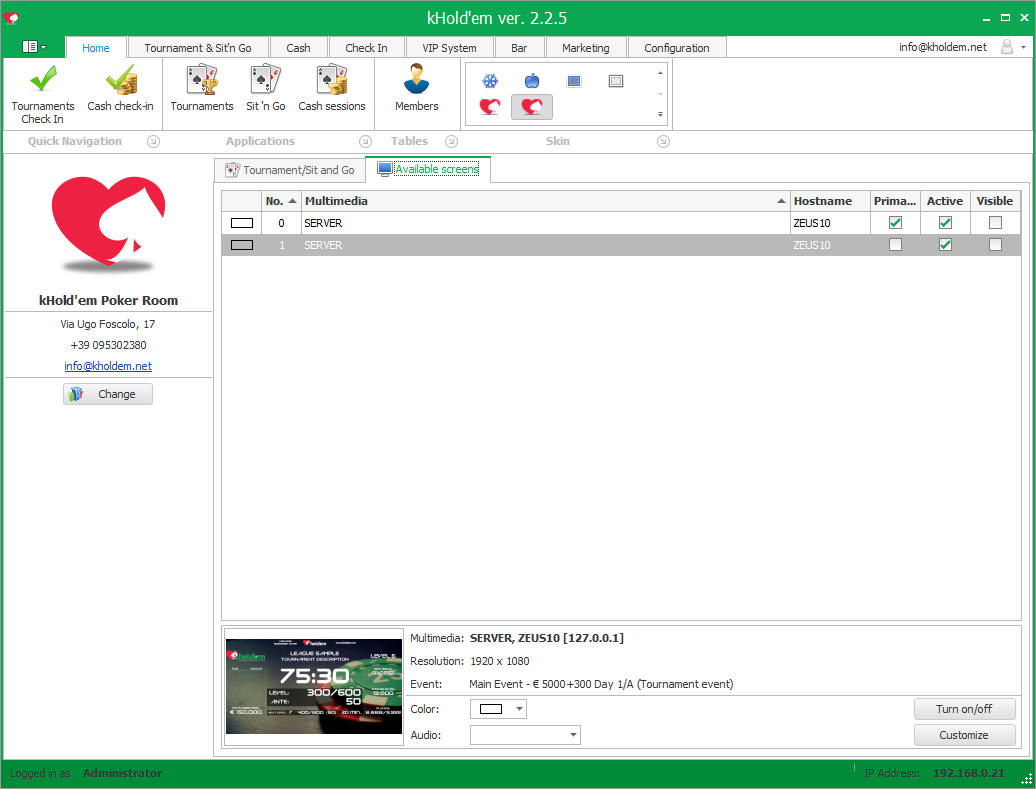1036x789 pixels.
Task: Sort by the No. column header
Action: [281, 201]
